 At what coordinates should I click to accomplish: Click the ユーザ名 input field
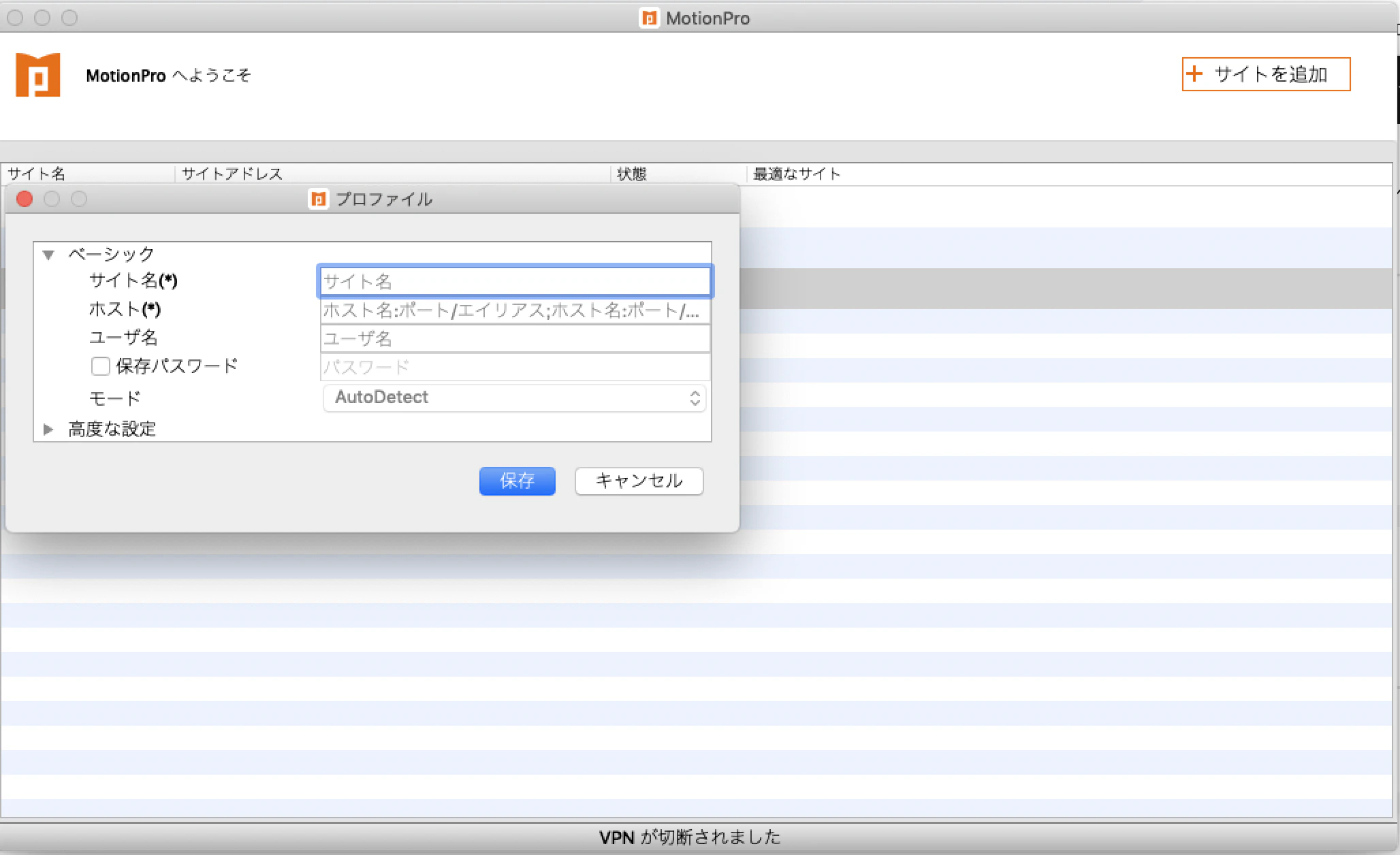click(x=515, y=338)
